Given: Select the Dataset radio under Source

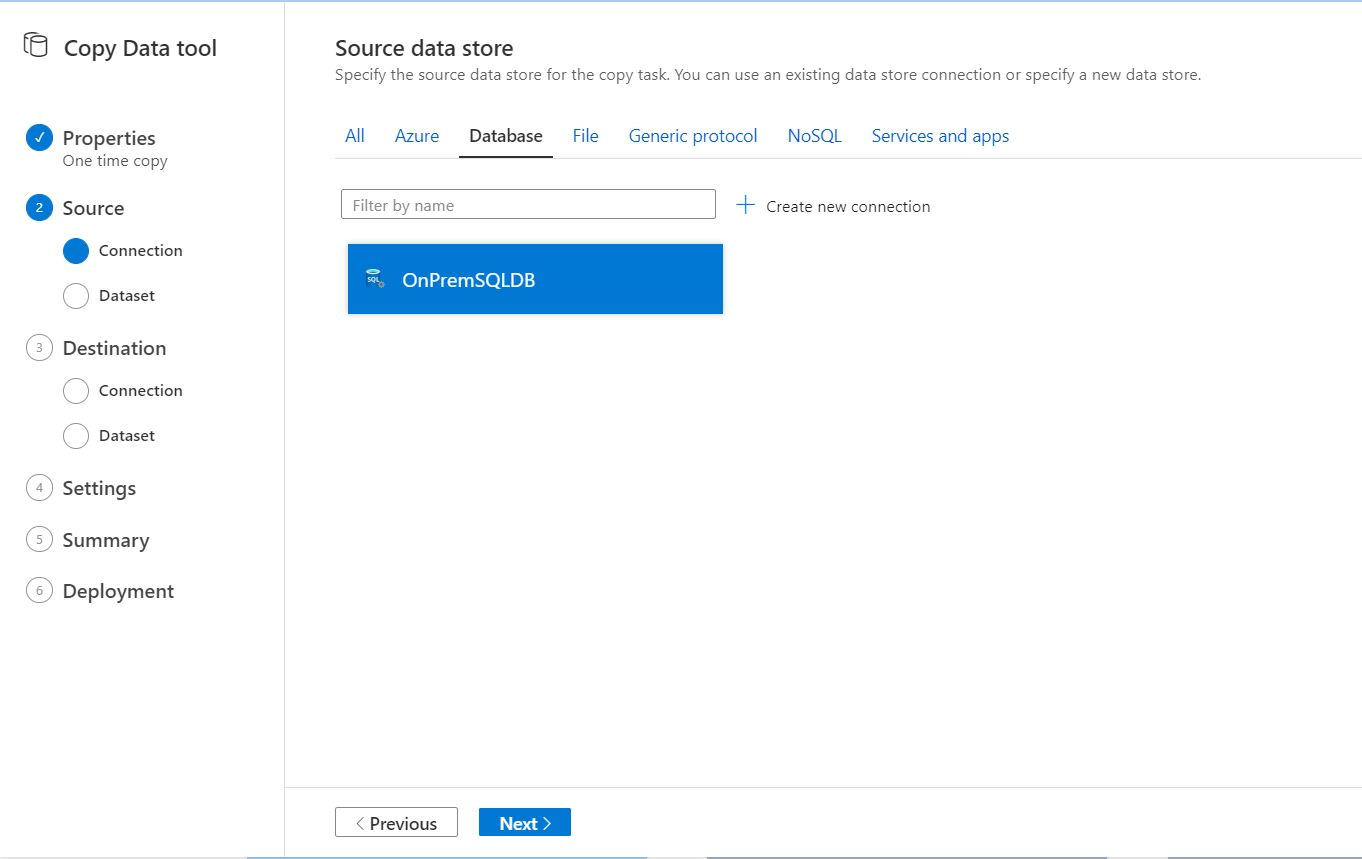Looking at the screenshot, I should click(75, 295).
